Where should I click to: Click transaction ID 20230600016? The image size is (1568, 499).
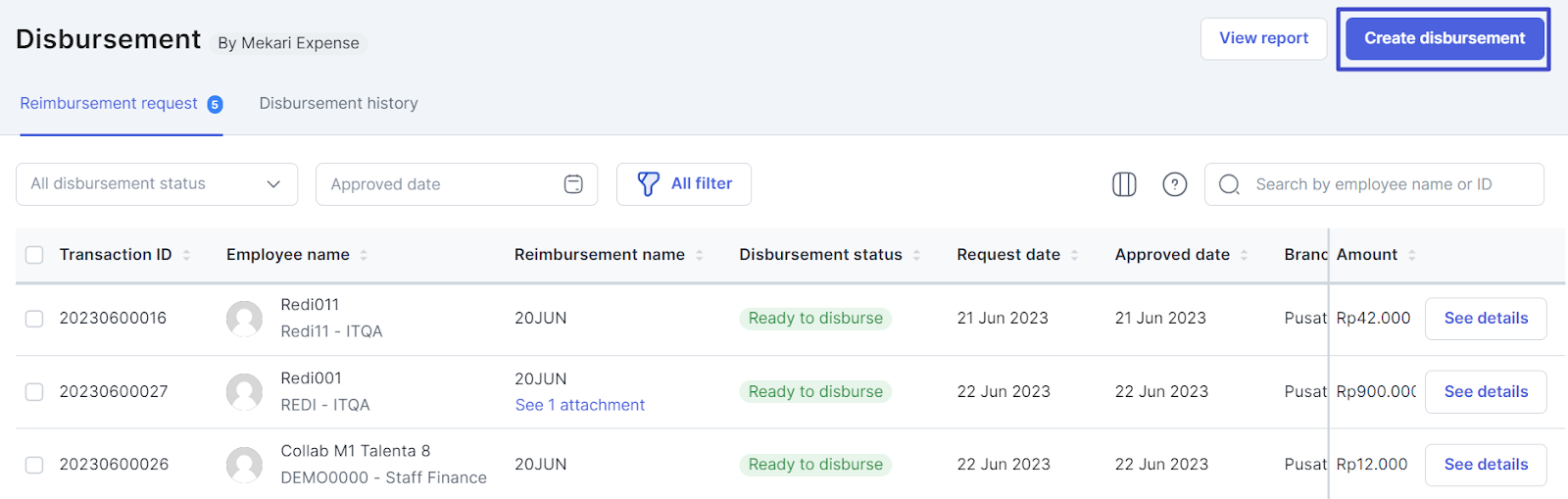pyautogui.click(x=113, y=319)
